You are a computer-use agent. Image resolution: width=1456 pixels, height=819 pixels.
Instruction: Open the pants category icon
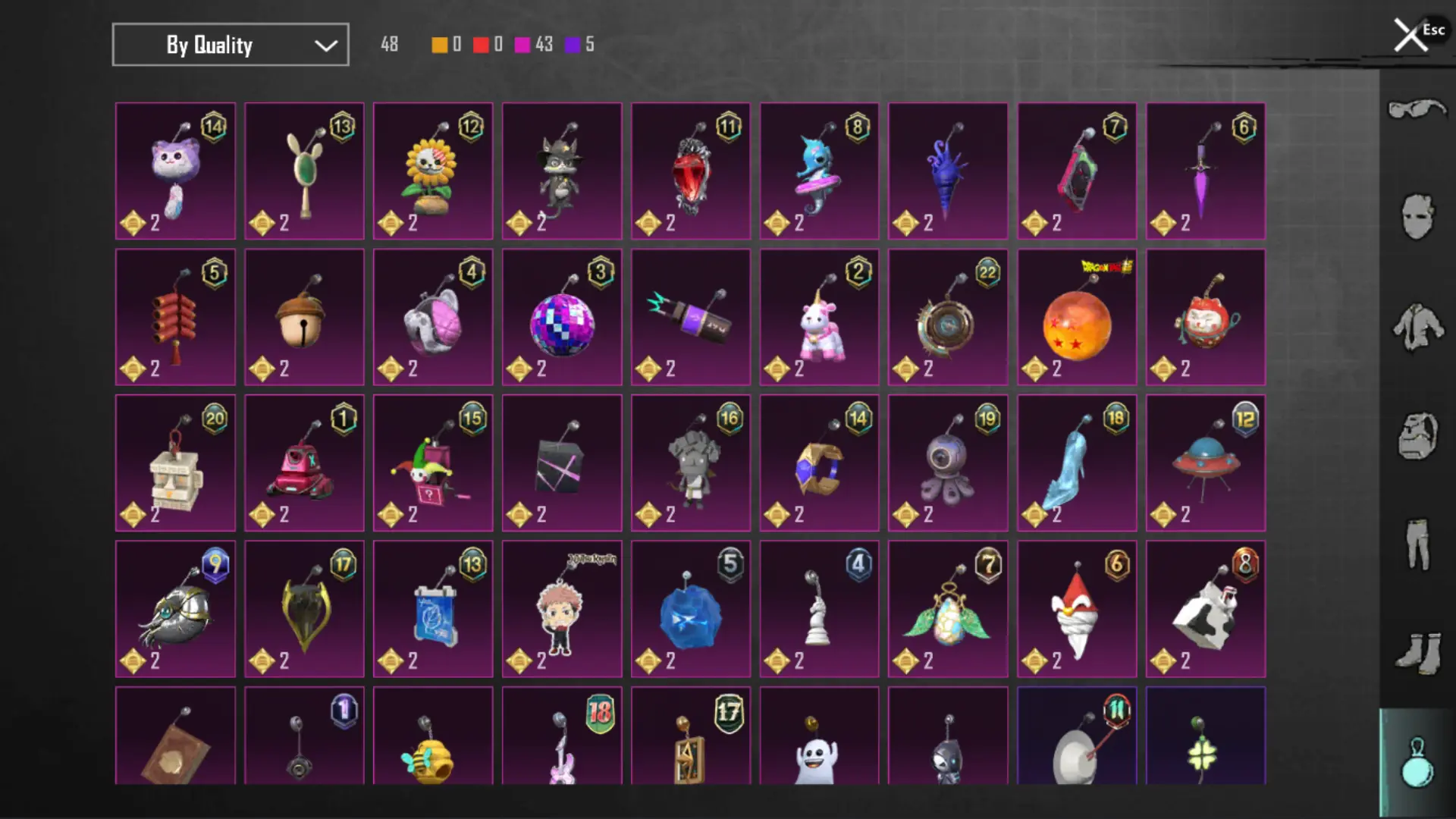click(1417, 544)
